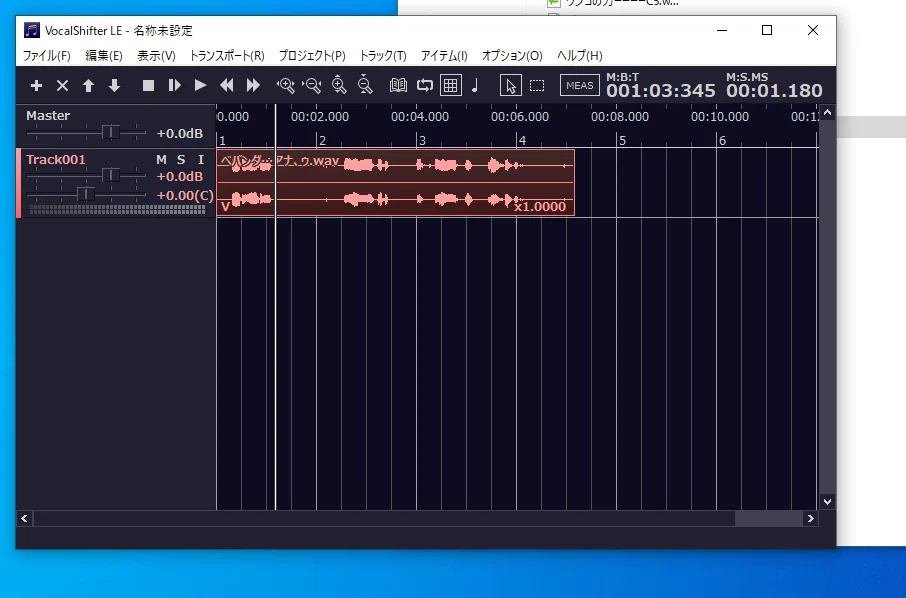Zoom out horizontally with magnifier minus icon
Screen dimensions: 906x598
pos(312,86)
